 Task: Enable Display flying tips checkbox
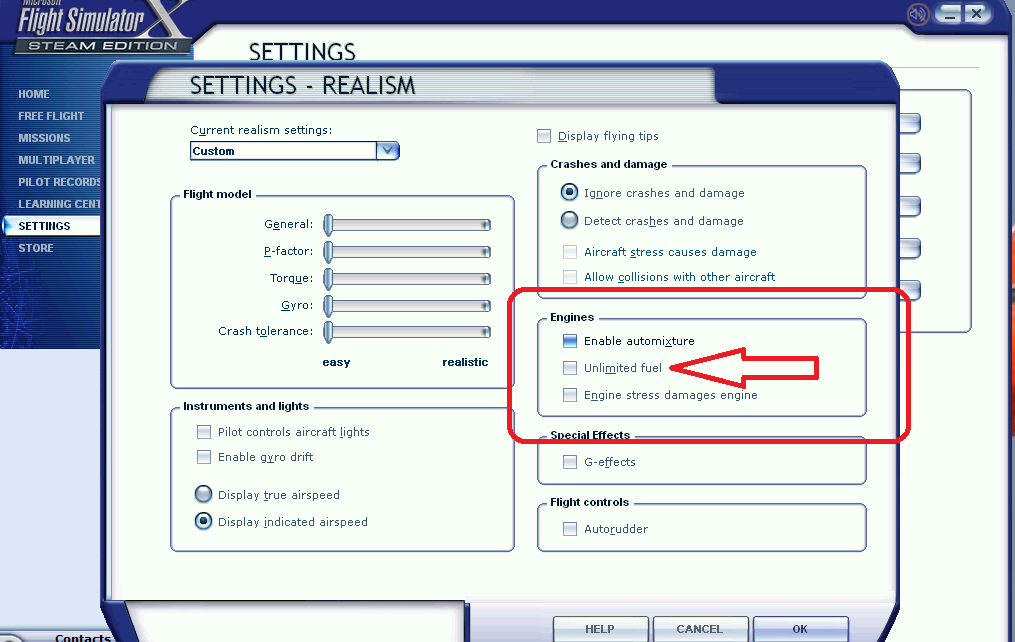(544, 136)
